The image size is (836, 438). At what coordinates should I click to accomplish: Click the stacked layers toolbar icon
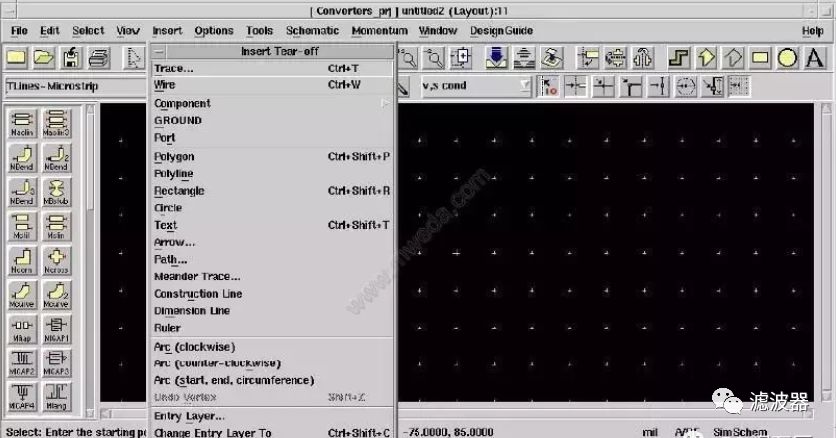(524, 58)
